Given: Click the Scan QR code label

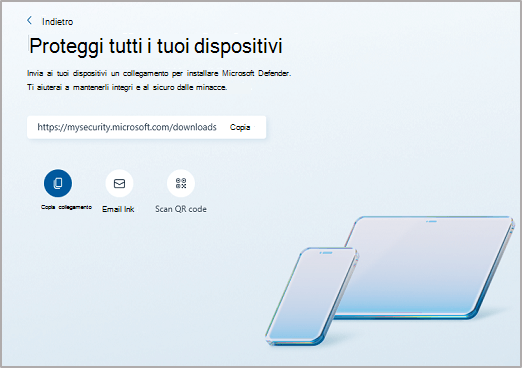Looking at the screenshot, I should tap(181, 209).
